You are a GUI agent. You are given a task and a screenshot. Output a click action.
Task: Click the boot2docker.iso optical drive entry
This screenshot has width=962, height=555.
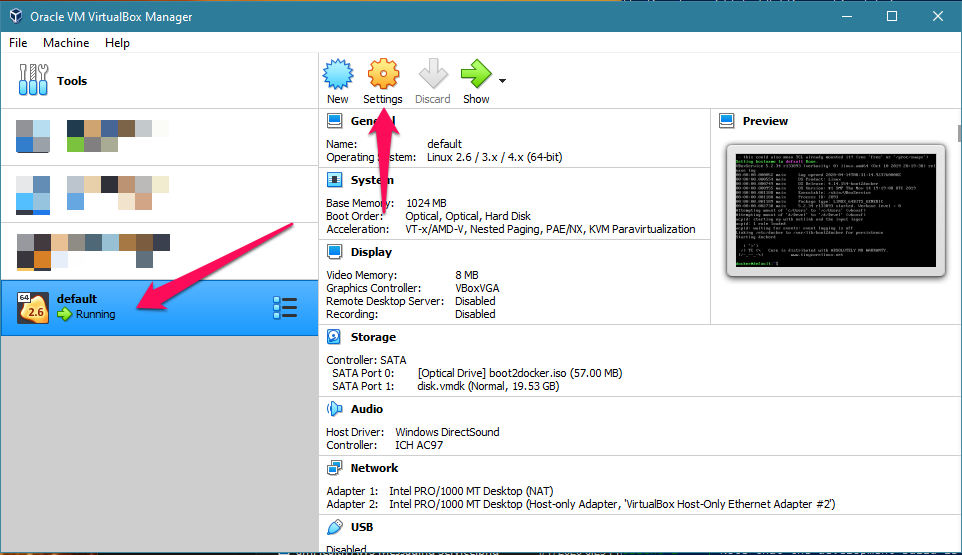coord(520,373)
